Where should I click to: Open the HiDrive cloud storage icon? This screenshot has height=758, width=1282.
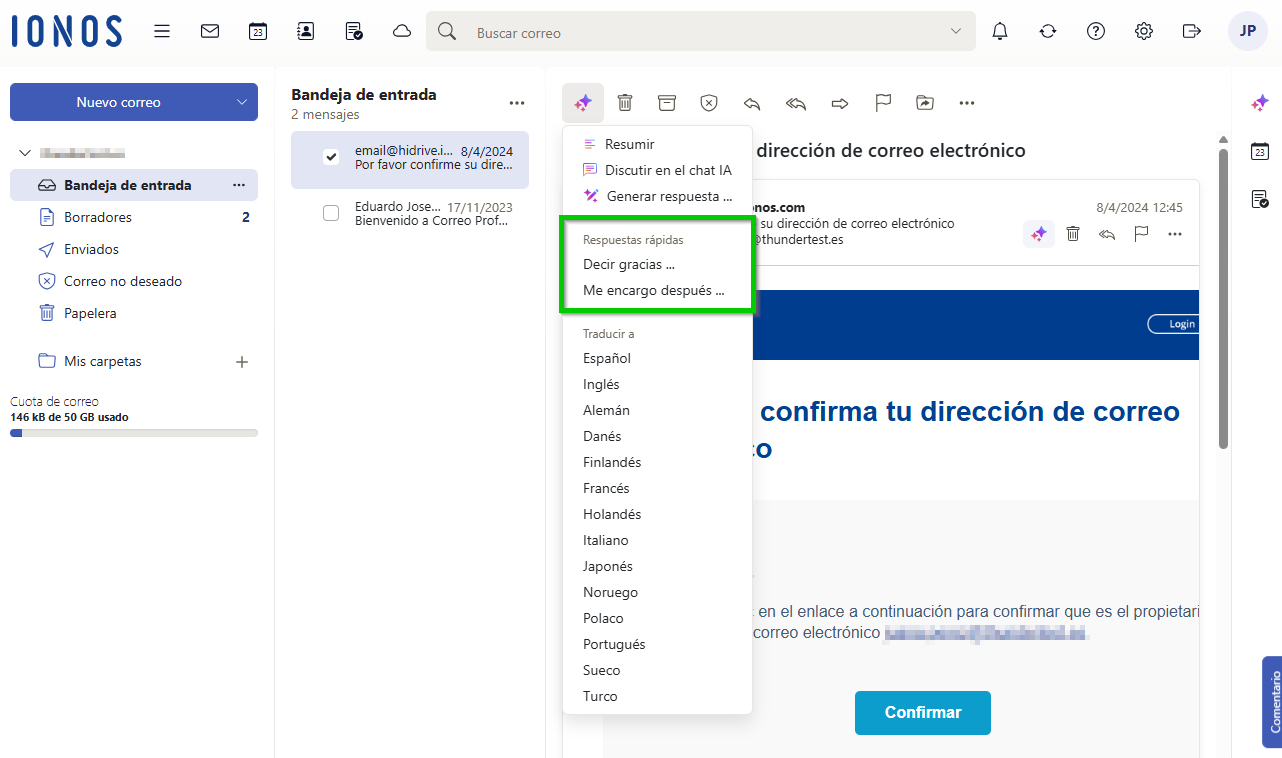401,31
